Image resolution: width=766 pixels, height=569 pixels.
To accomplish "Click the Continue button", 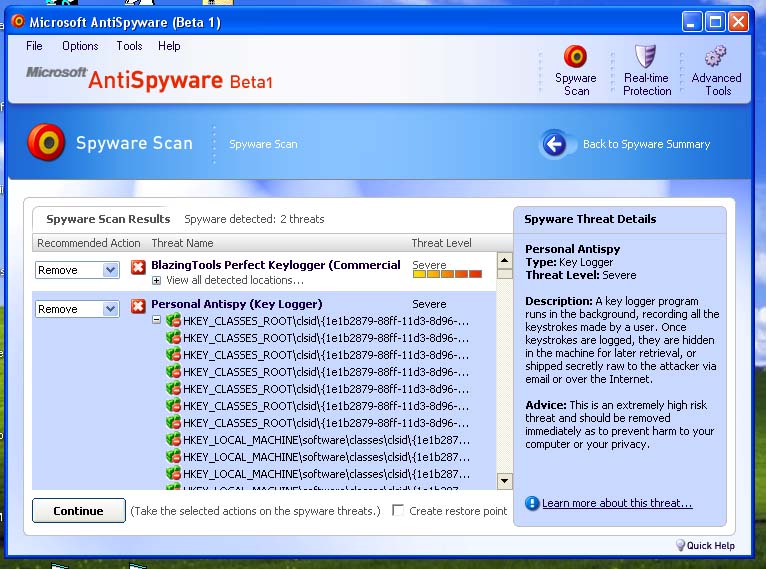I will point(79,511).
